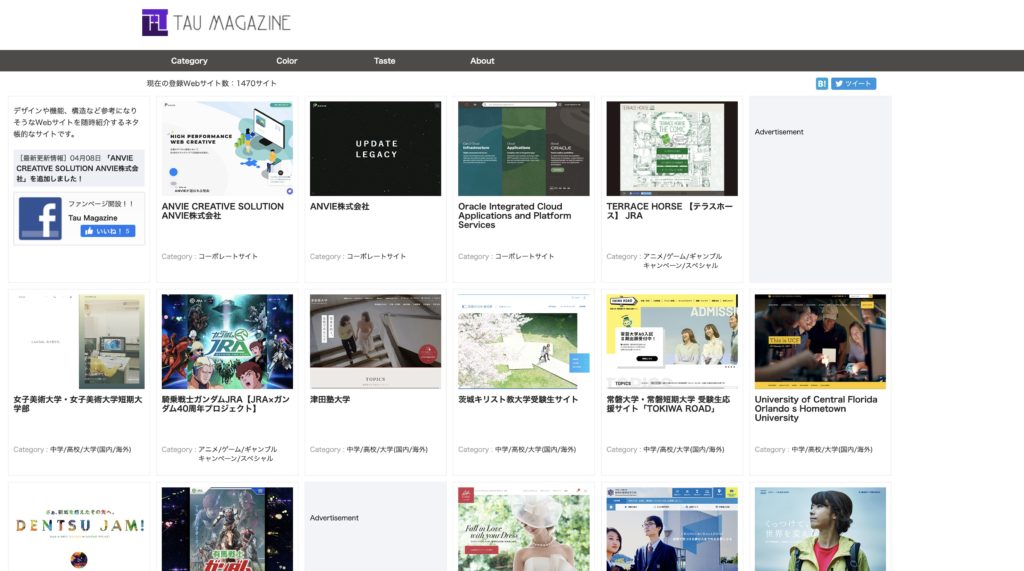This screenshot has width=1024, height=571.
Task: Open University of Central Florida thumbnail
Action: click(820, 341)
